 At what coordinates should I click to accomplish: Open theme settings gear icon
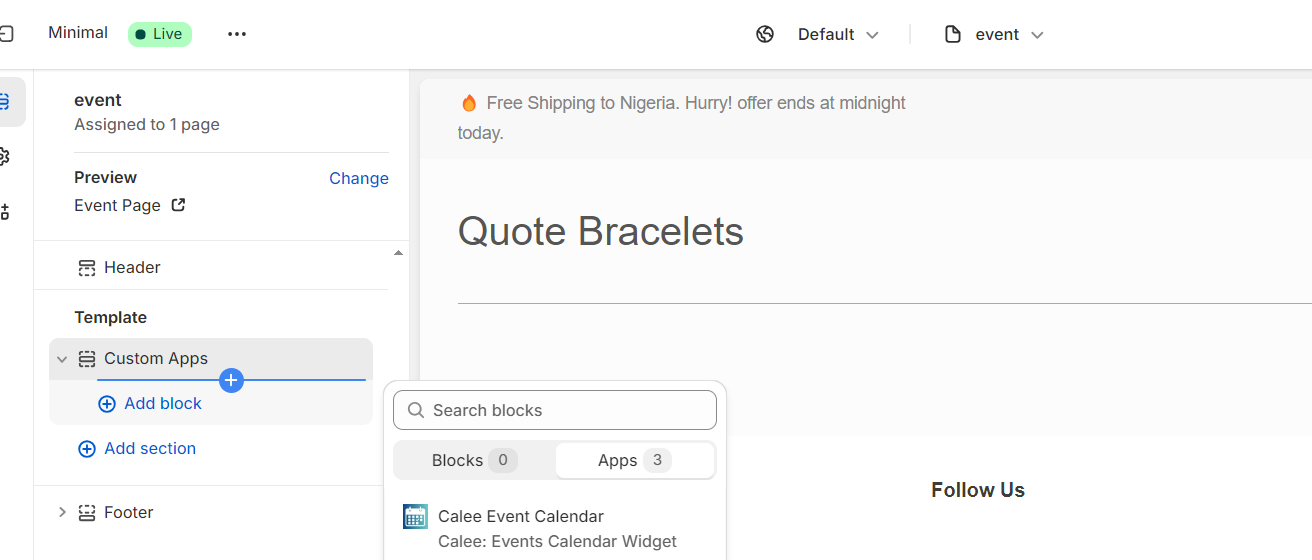click(5, 156)
